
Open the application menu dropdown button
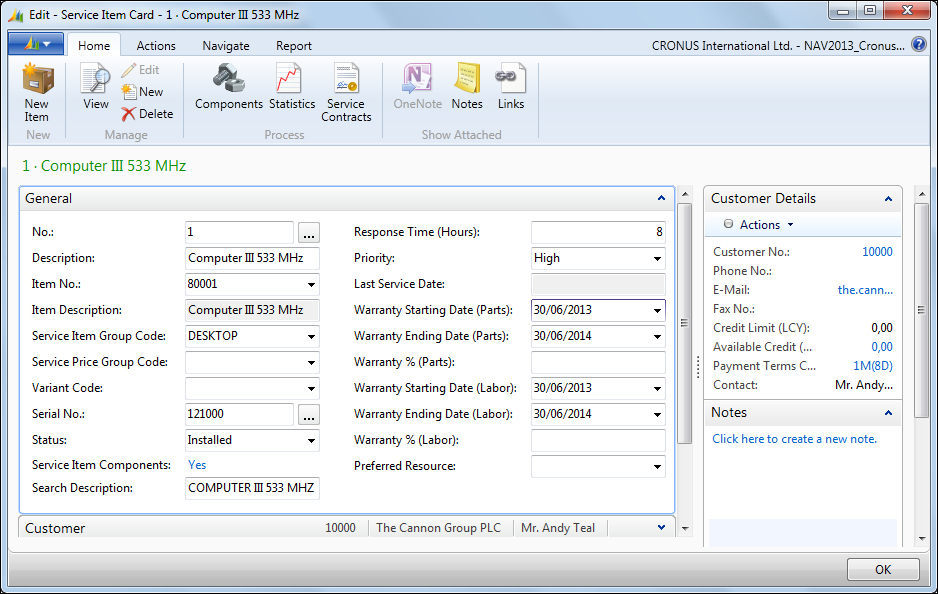[36, 44]
